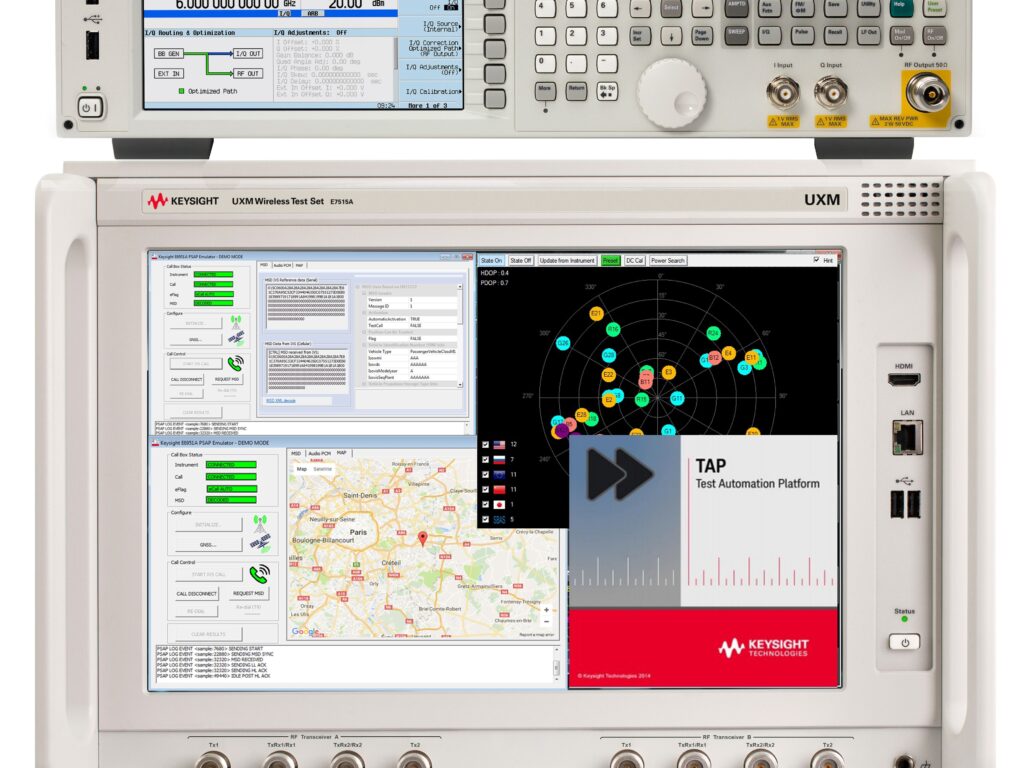Image resolution: width=1024 pixels, height=768 pixels.
Task: Click the Update from Instrument control
Action: pos(567,260)
